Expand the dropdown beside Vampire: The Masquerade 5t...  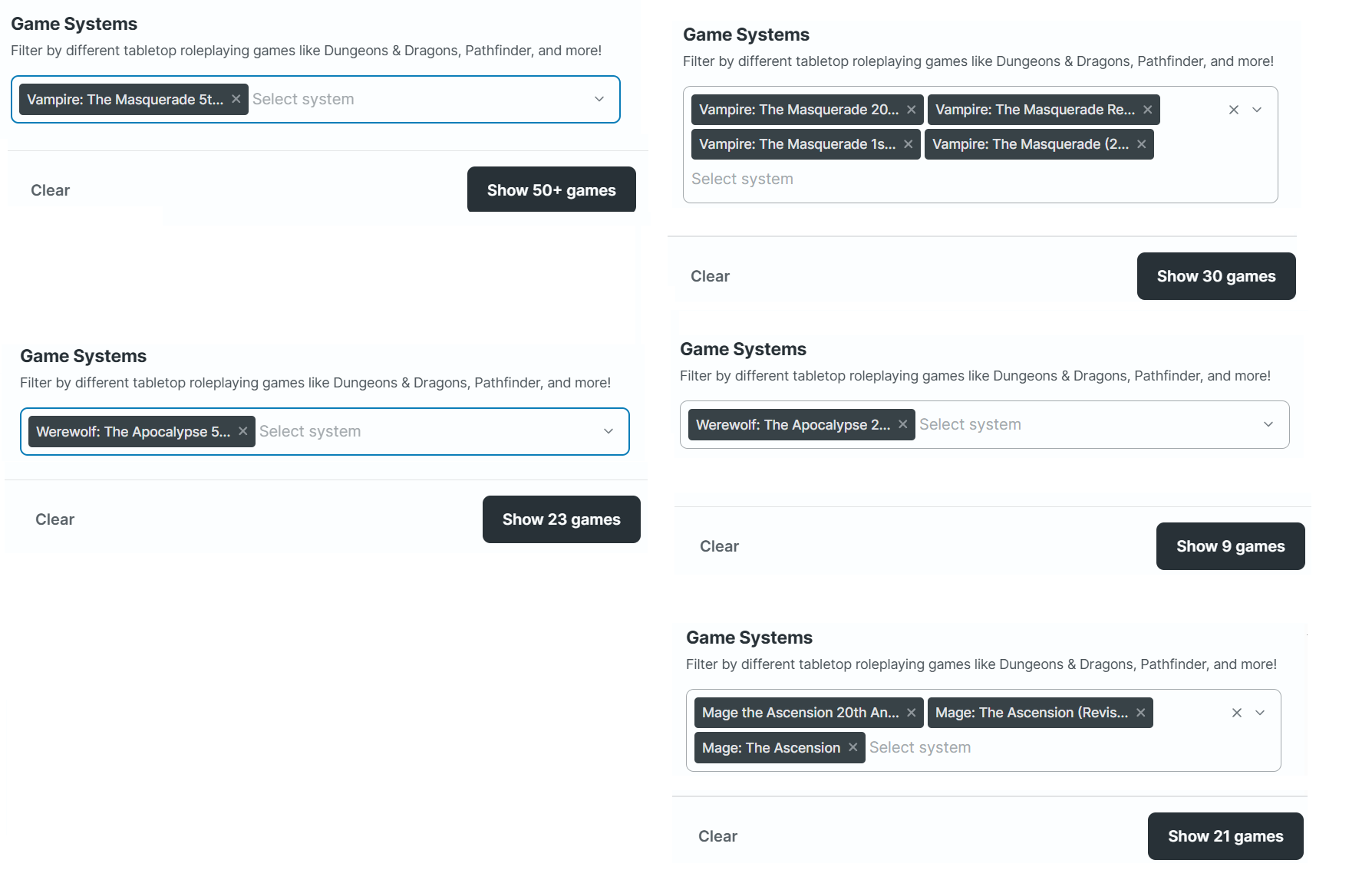point(599,99)
